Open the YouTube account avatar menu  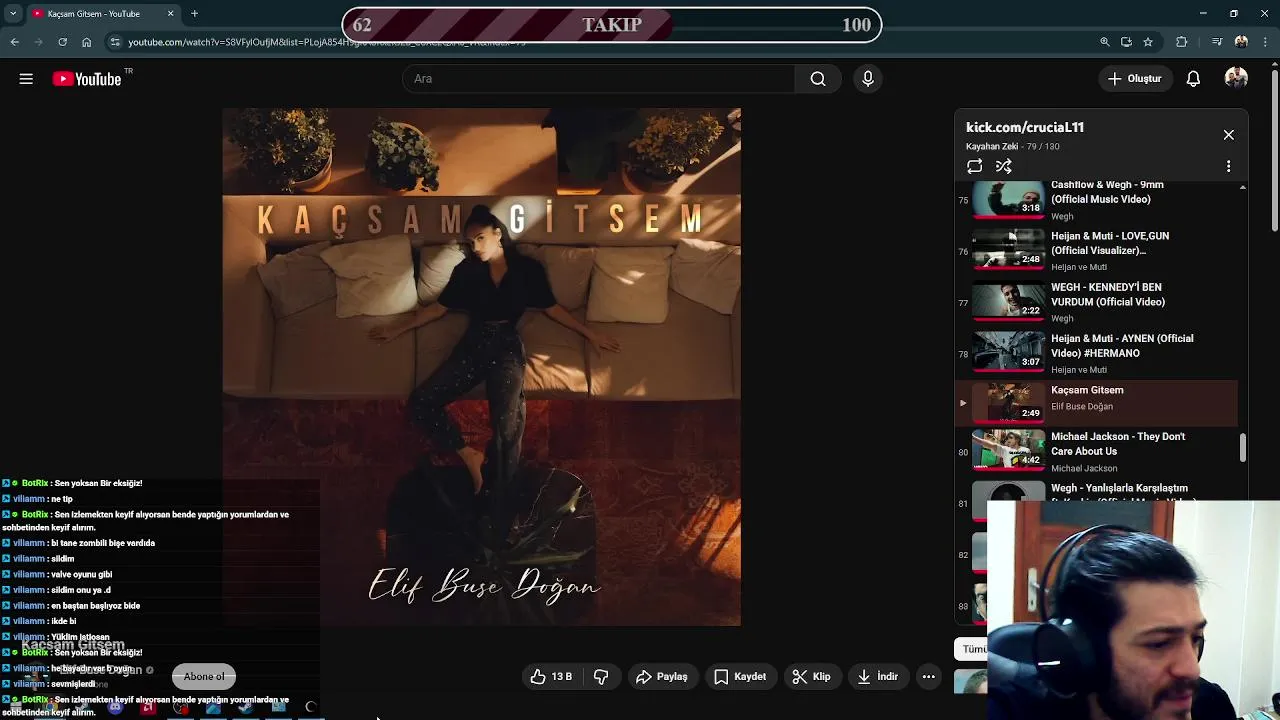pos(1236,79)
